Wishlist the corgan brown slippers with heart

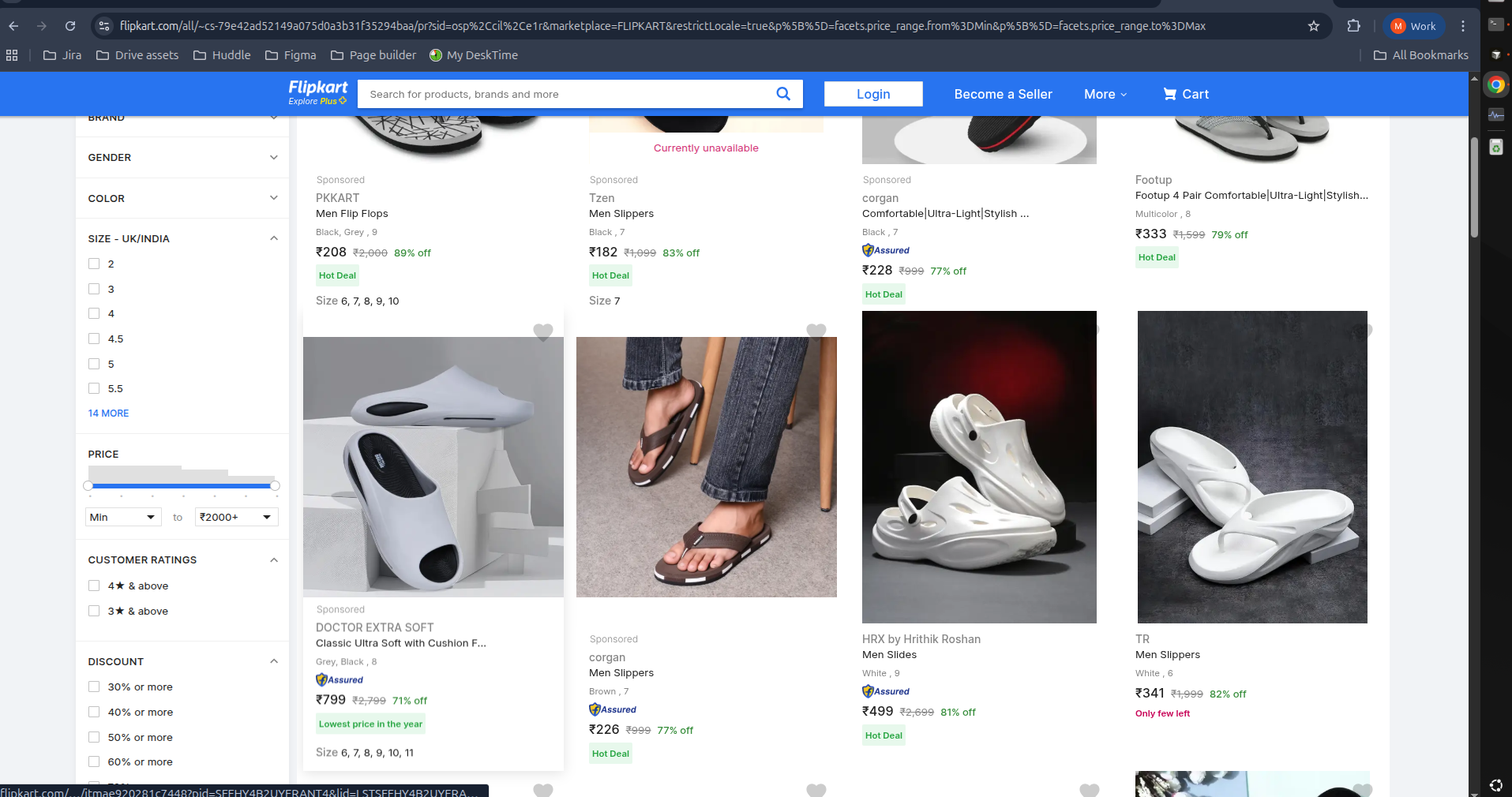[816, 331]
